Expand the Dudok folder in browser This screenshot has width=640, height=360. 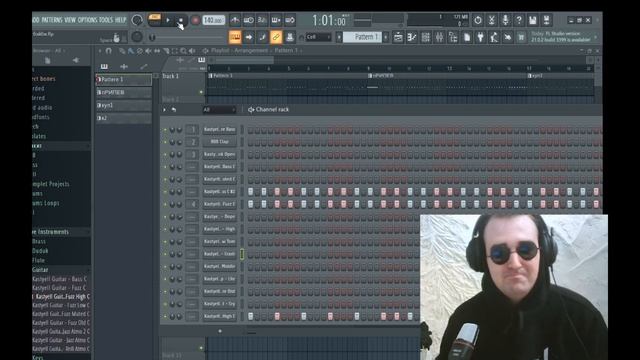[x=40, y=251]
